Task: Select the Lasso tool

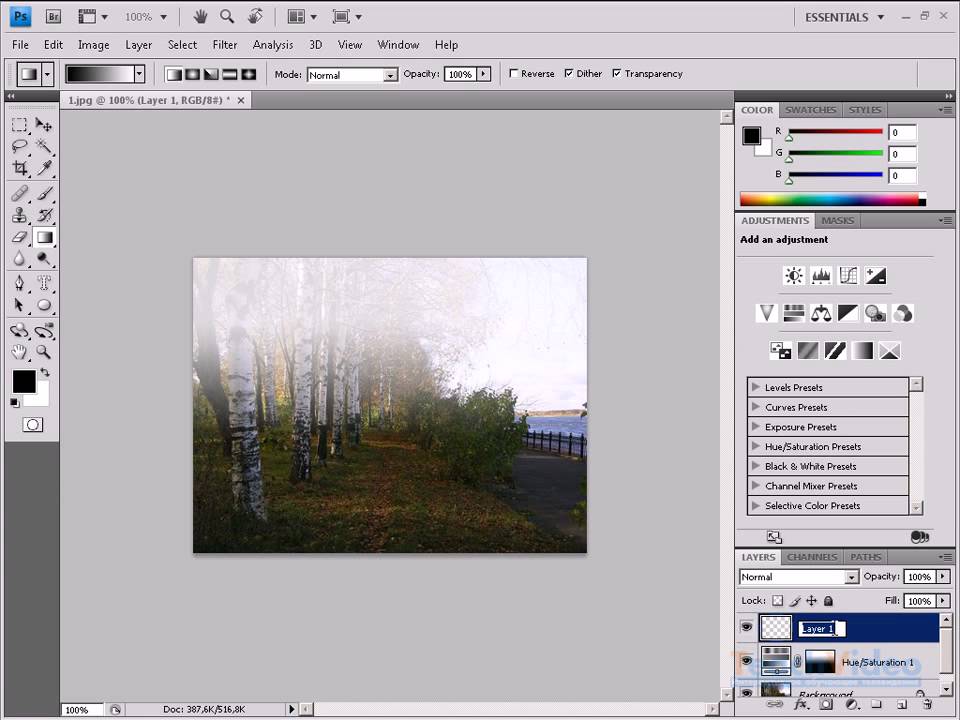Action: click(19, 146)
